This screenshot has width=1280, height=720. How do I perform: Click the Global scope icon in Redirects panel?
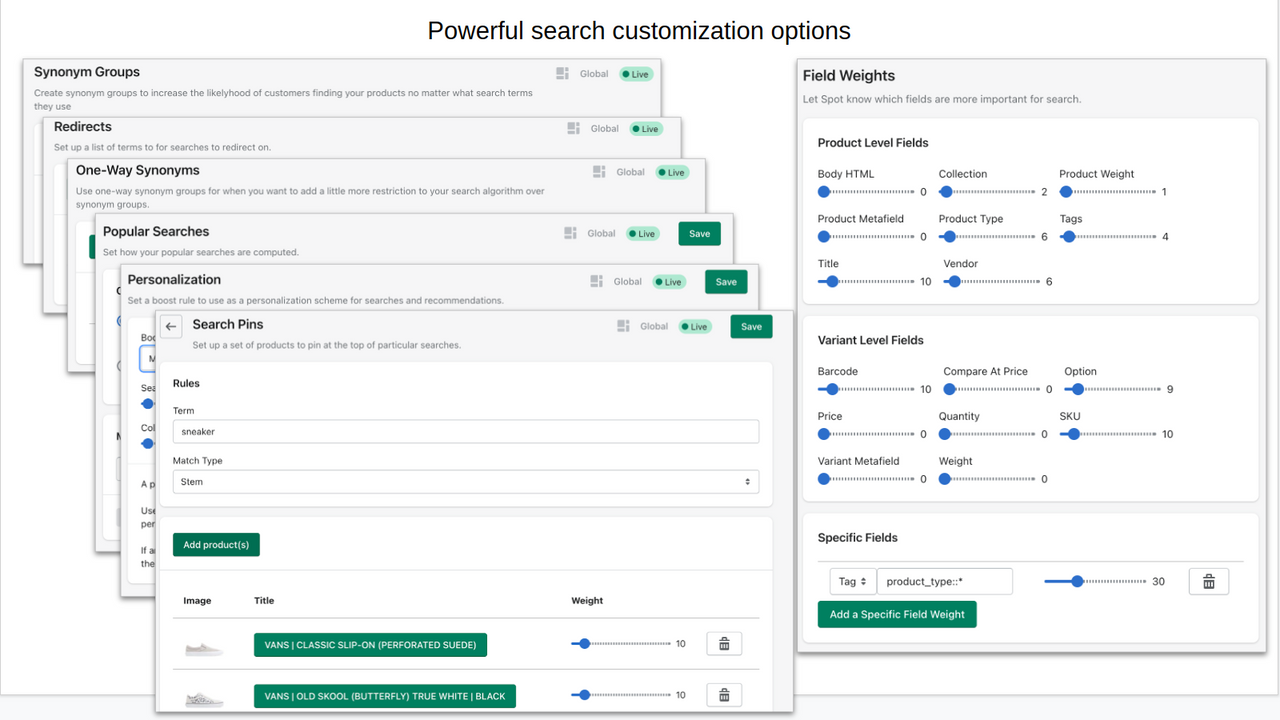click(x=573, y=128)
